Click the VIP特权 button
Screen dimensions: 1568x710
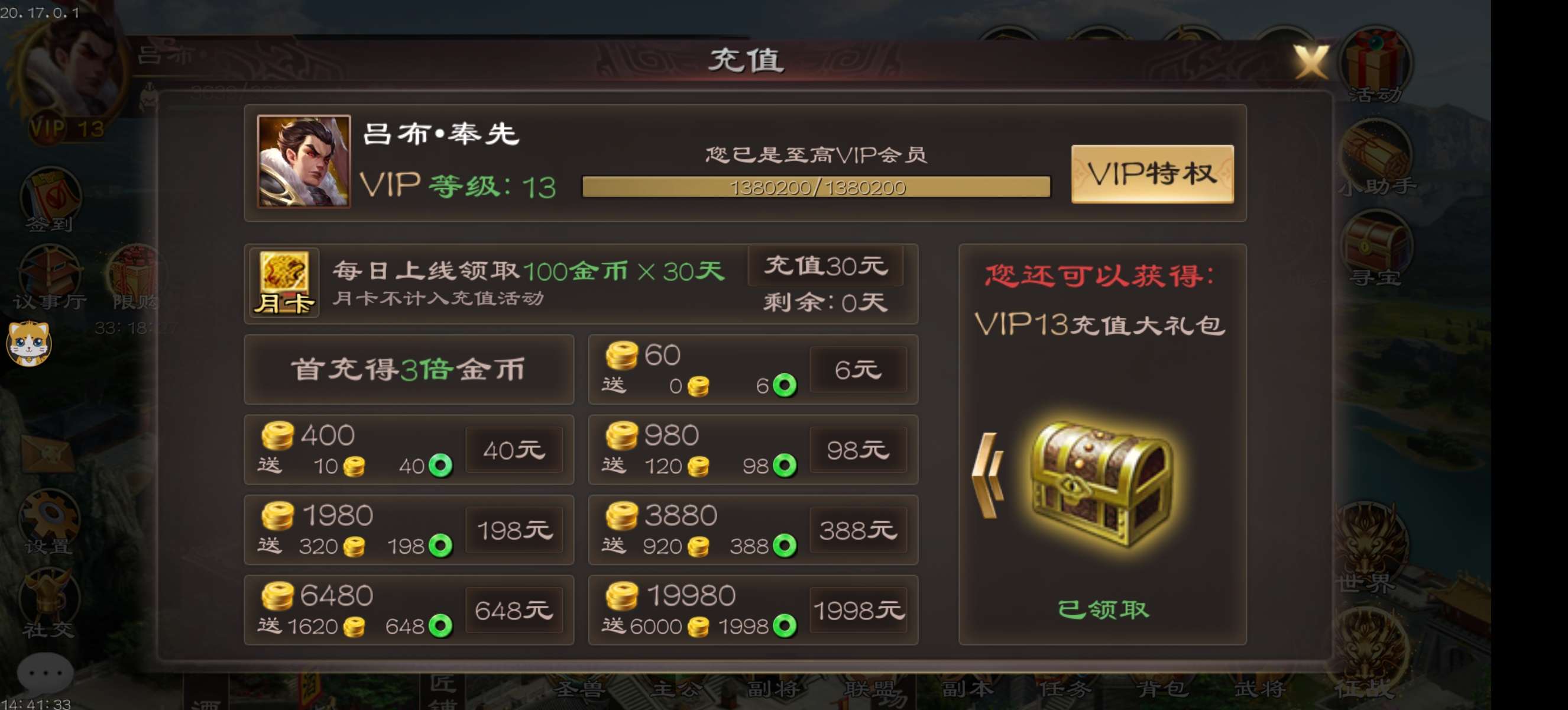click(x=1152, y=174)
